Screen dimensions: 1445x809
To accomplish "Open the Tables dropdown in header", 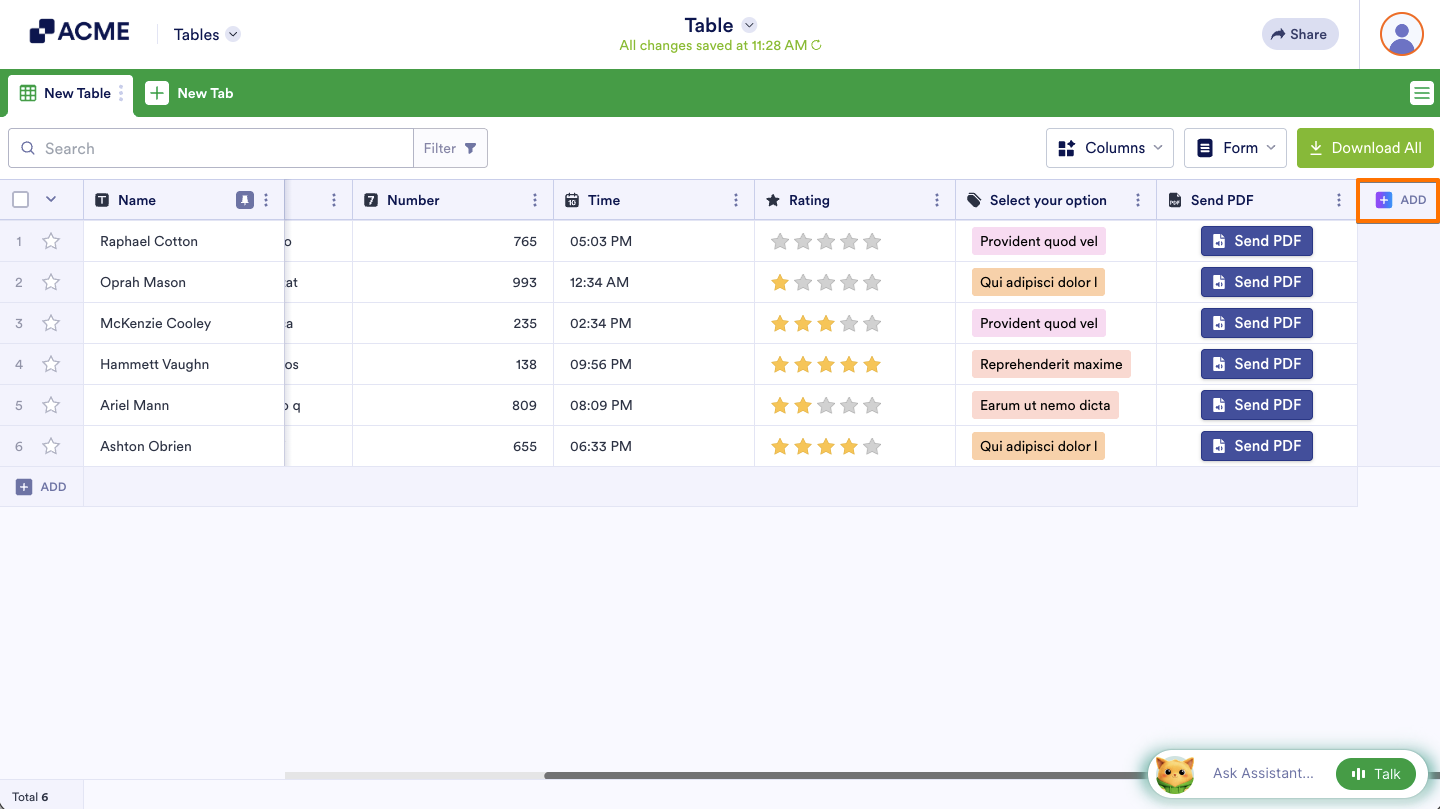I will point(207,34).
